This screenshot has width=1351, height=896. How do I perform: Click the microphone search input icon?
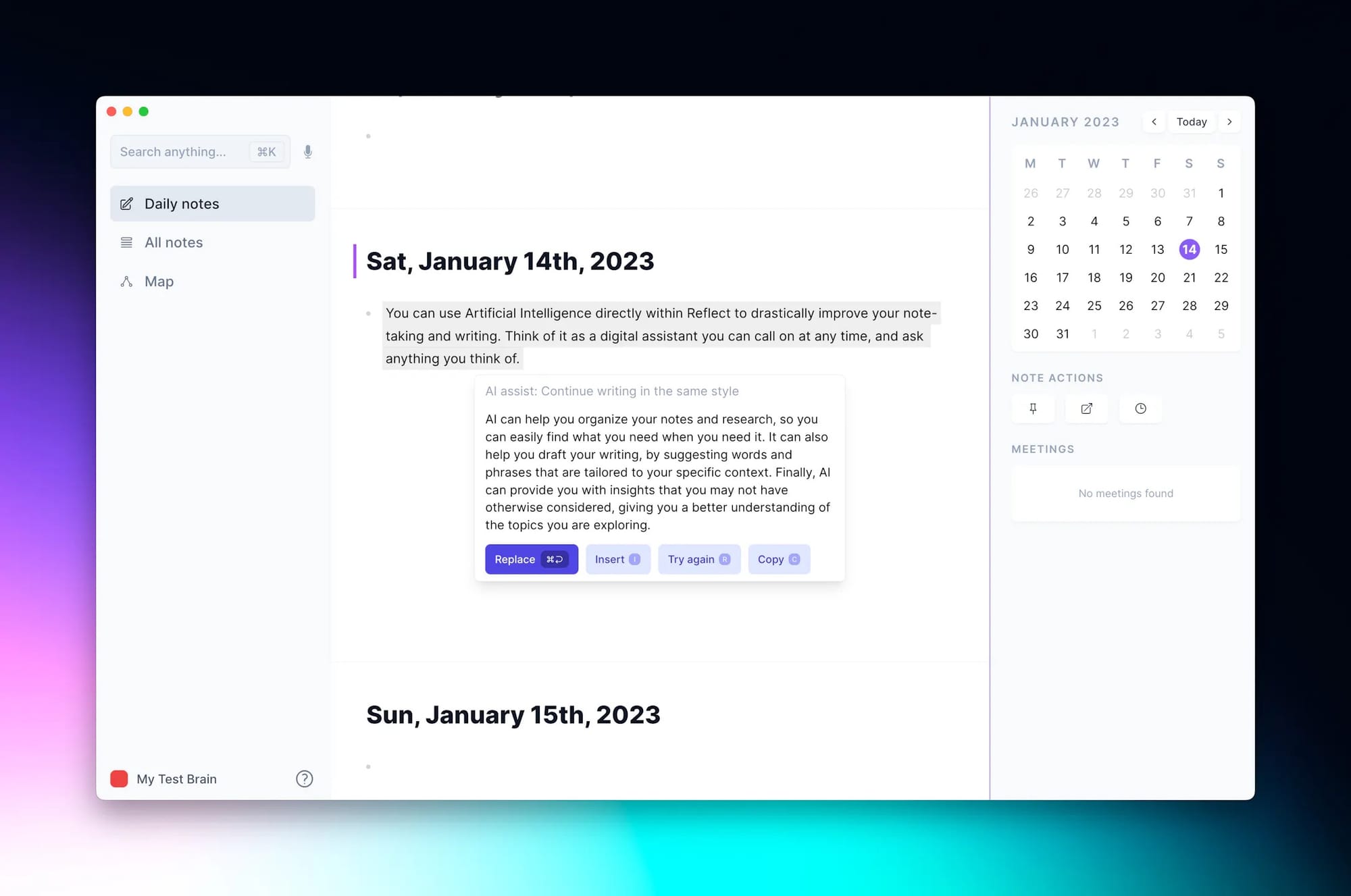(x=307, y=152)
